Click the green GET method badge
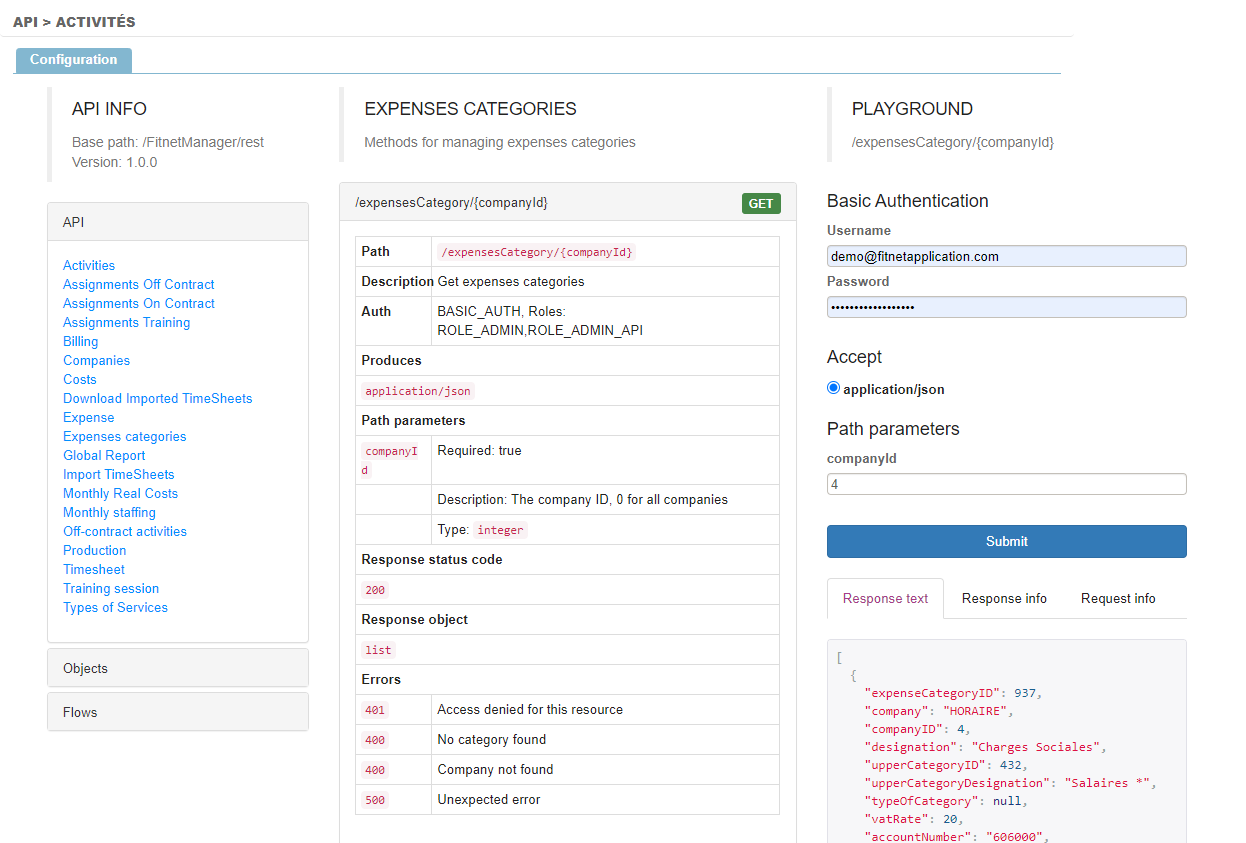 point(761,203)
